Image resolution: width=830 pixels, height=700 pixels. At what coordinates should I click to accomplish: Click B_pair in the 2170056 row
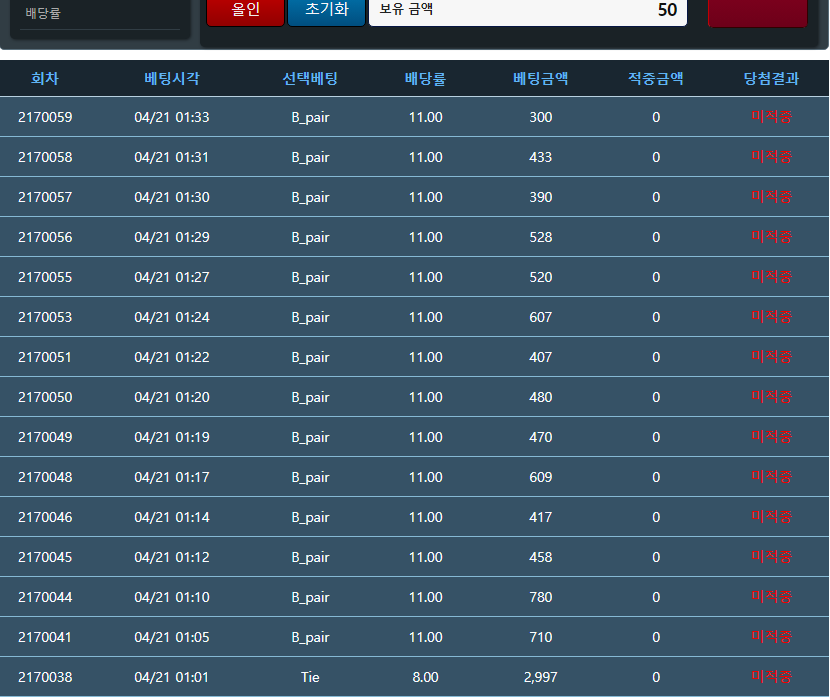pos(310,237)
